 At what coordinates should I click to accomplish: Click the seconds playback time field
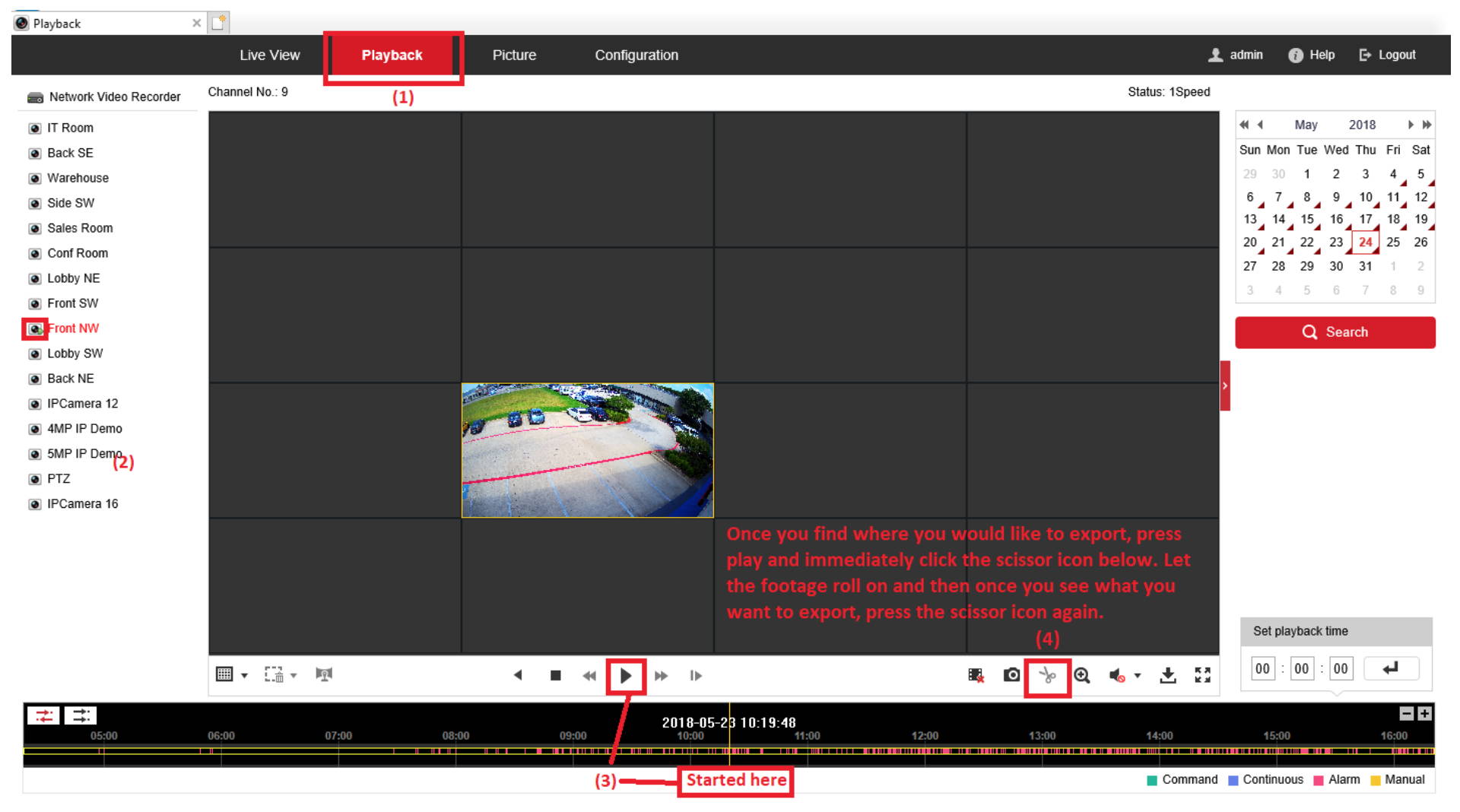(x=1341, y=668)
